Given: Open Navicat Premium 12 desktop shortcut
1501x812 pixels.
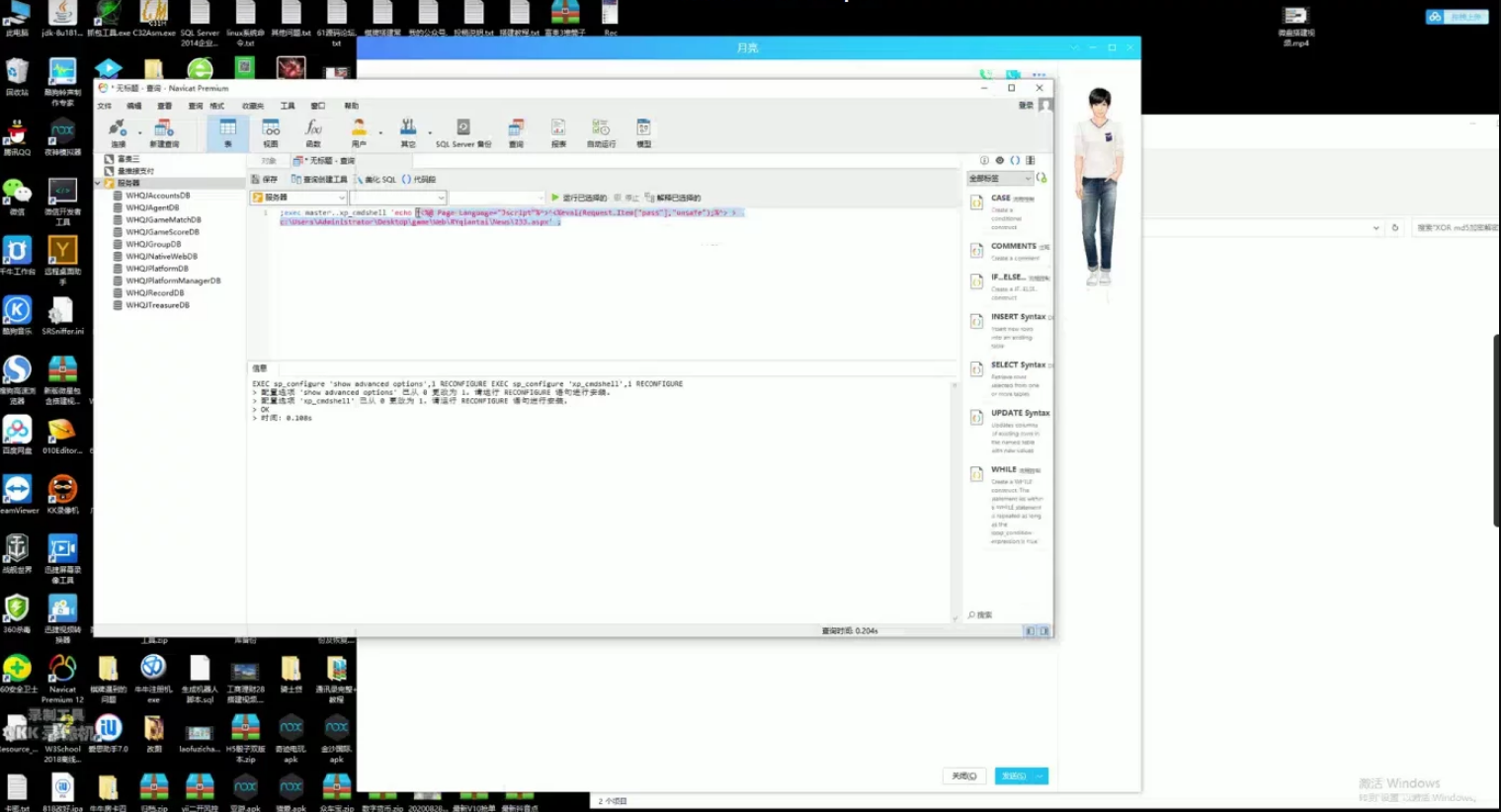Looking at the screenshot, I should (x=62, y=677).
